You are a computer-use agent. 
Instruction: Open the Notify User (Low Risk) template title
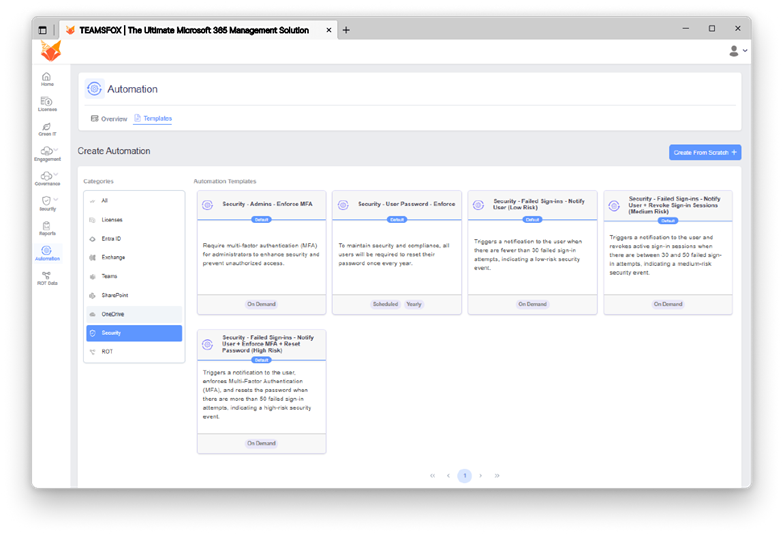click(539, 204)
